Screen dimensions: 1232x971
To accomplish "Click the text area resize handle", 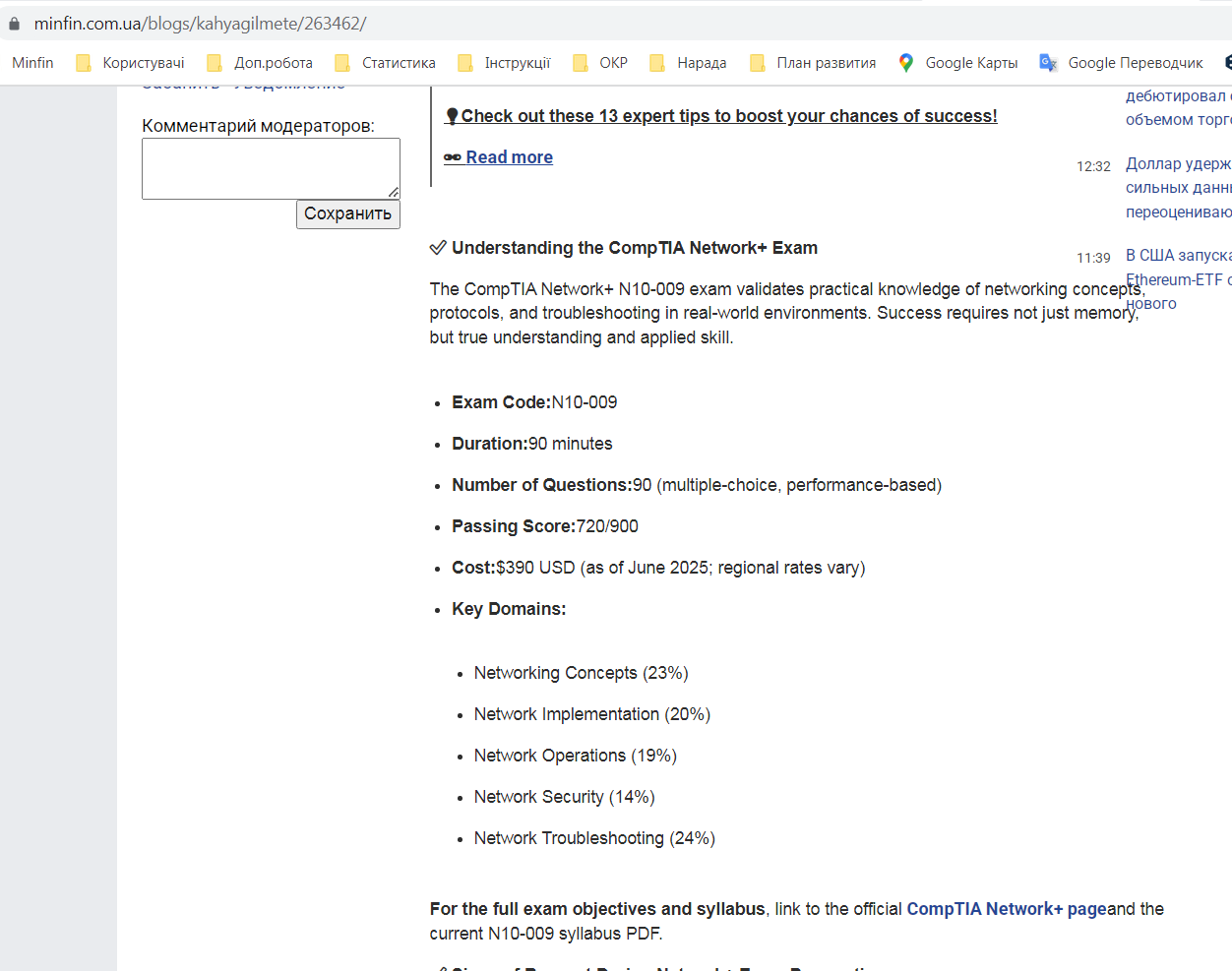I will [x=394, y=193].
